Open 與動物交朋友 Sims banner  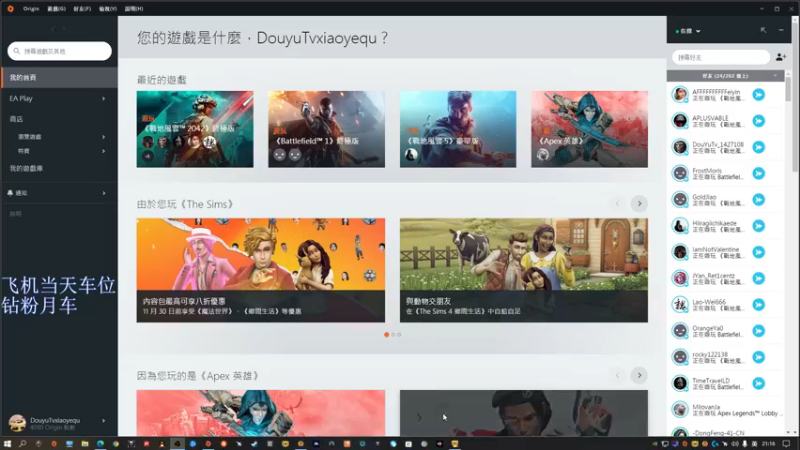(524, 270)
